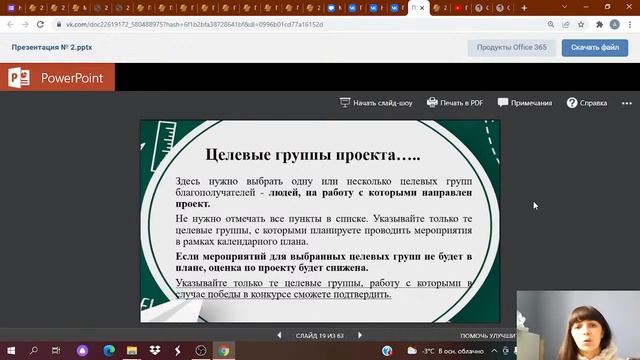Click the Помочь улучшить link

tap(488, 336)
